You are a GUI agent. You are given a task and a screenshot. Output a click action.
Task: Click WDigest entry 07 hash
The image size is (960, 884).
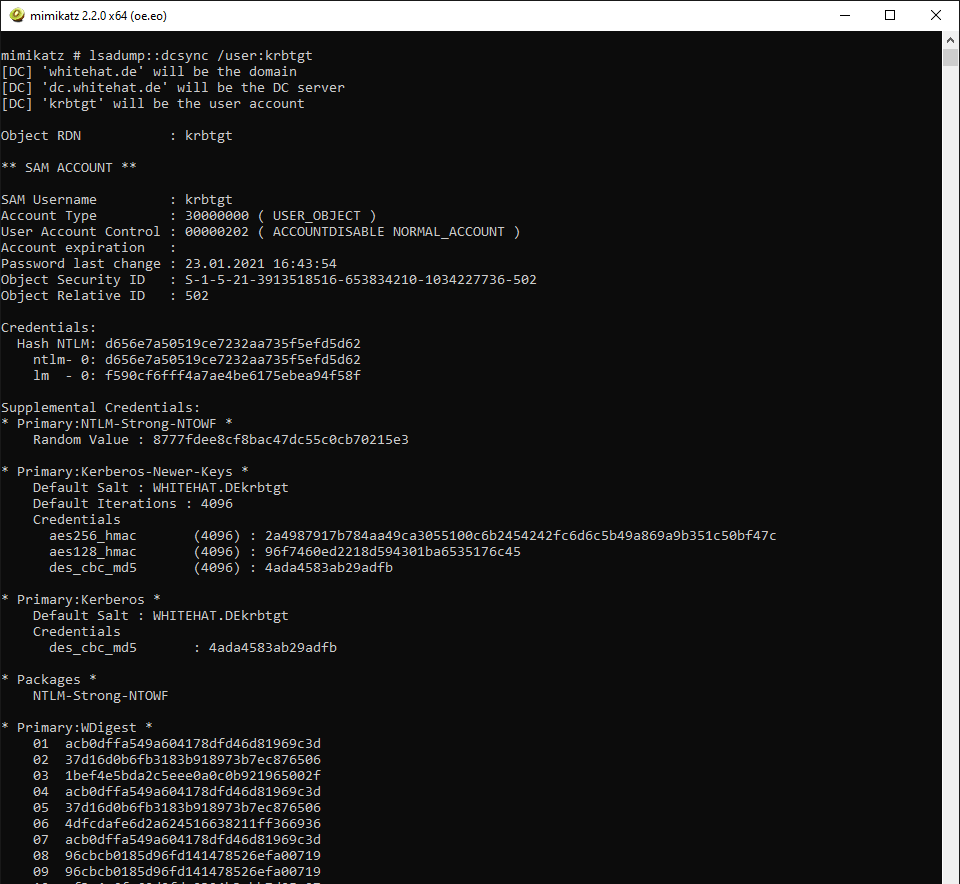193,839
